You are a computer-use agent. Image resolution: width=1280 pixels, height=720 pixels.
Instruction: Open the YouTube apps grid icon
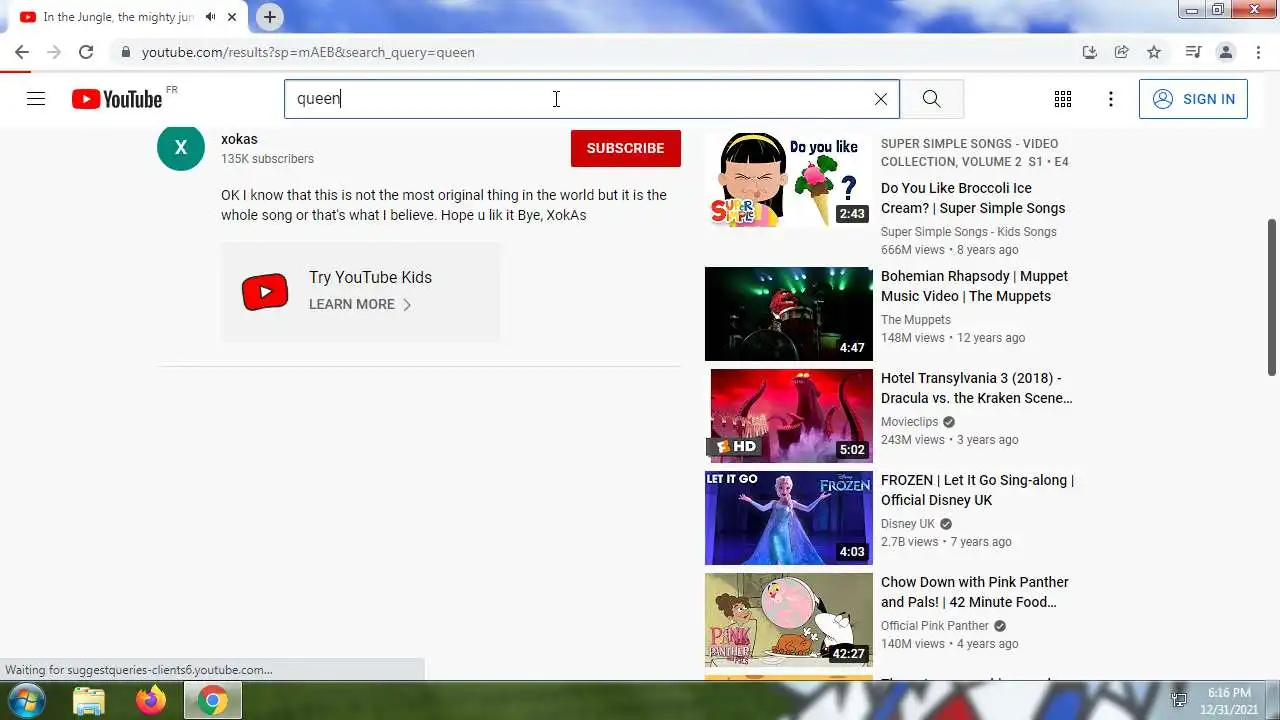(x=1063, y=99)
